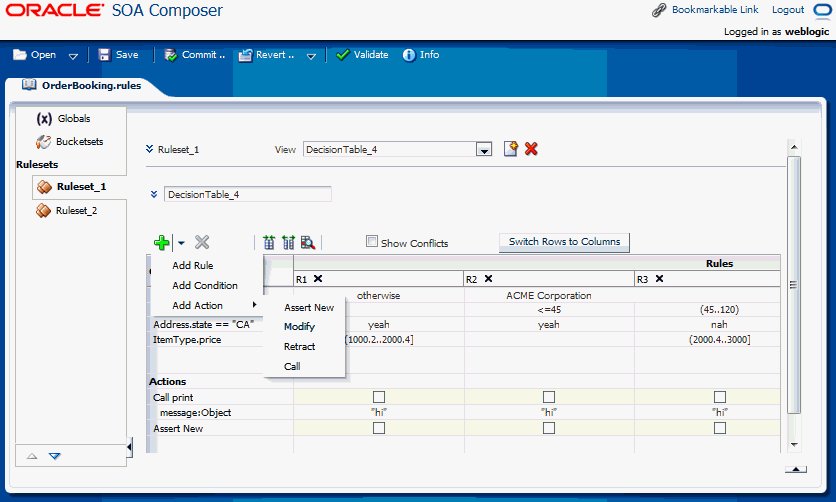This screenshot has width=836, height=502.
Task: Click the Bucketsets label in sidebar
Action: click(79, 142)
